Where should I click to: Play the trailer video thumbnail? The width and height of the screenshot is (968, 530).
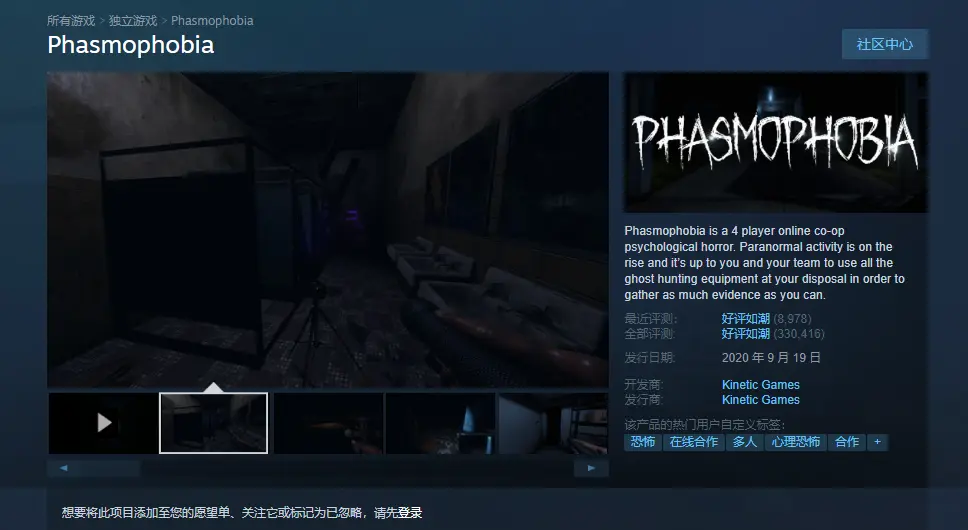(103, 423)
